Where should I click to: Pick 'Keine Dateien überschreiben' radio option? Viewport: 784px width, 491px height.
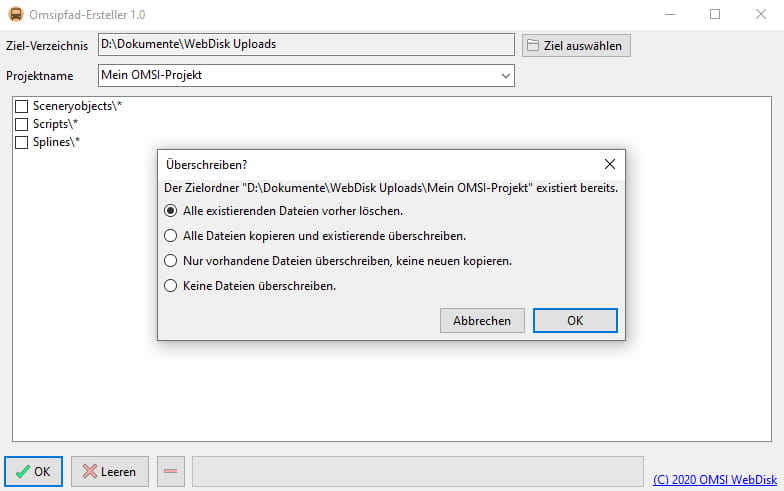(x=171, y=286)
